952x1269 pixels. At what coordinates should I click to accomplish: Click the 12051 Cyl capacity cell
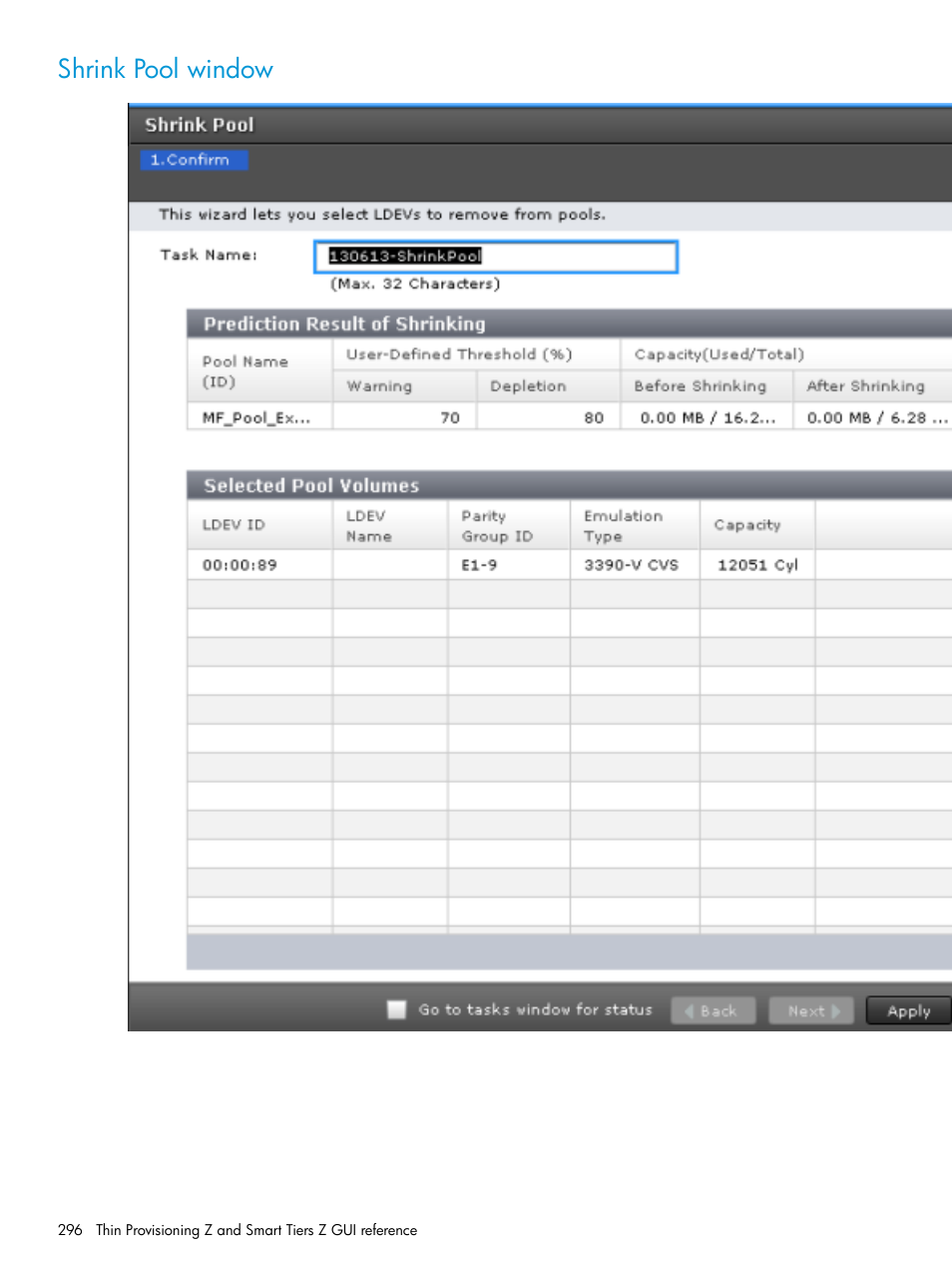coord(757,565)
